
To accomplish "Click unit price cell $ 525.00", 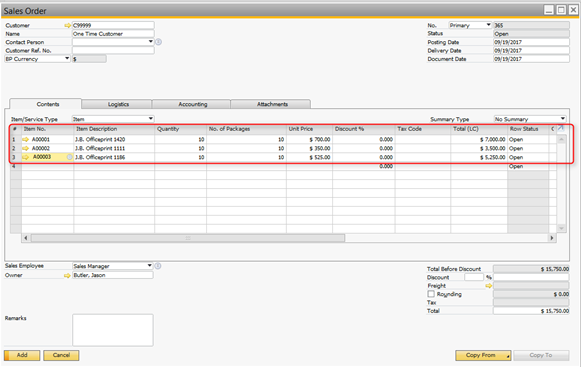I will tap(309, 158).
